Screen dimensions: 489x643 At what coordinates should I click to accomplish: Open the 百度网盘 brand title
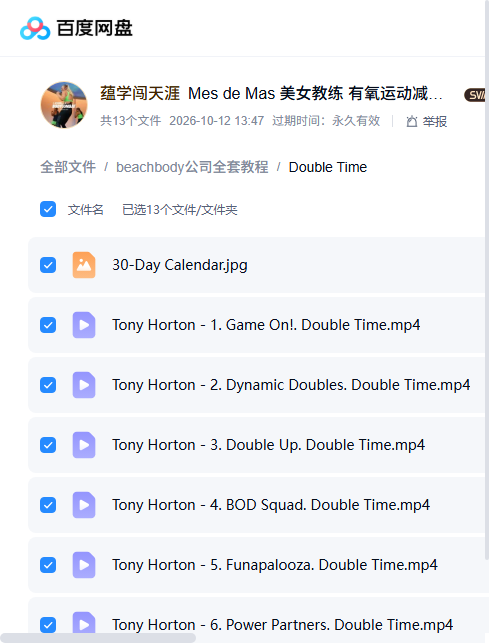click(x=94, y=28)
